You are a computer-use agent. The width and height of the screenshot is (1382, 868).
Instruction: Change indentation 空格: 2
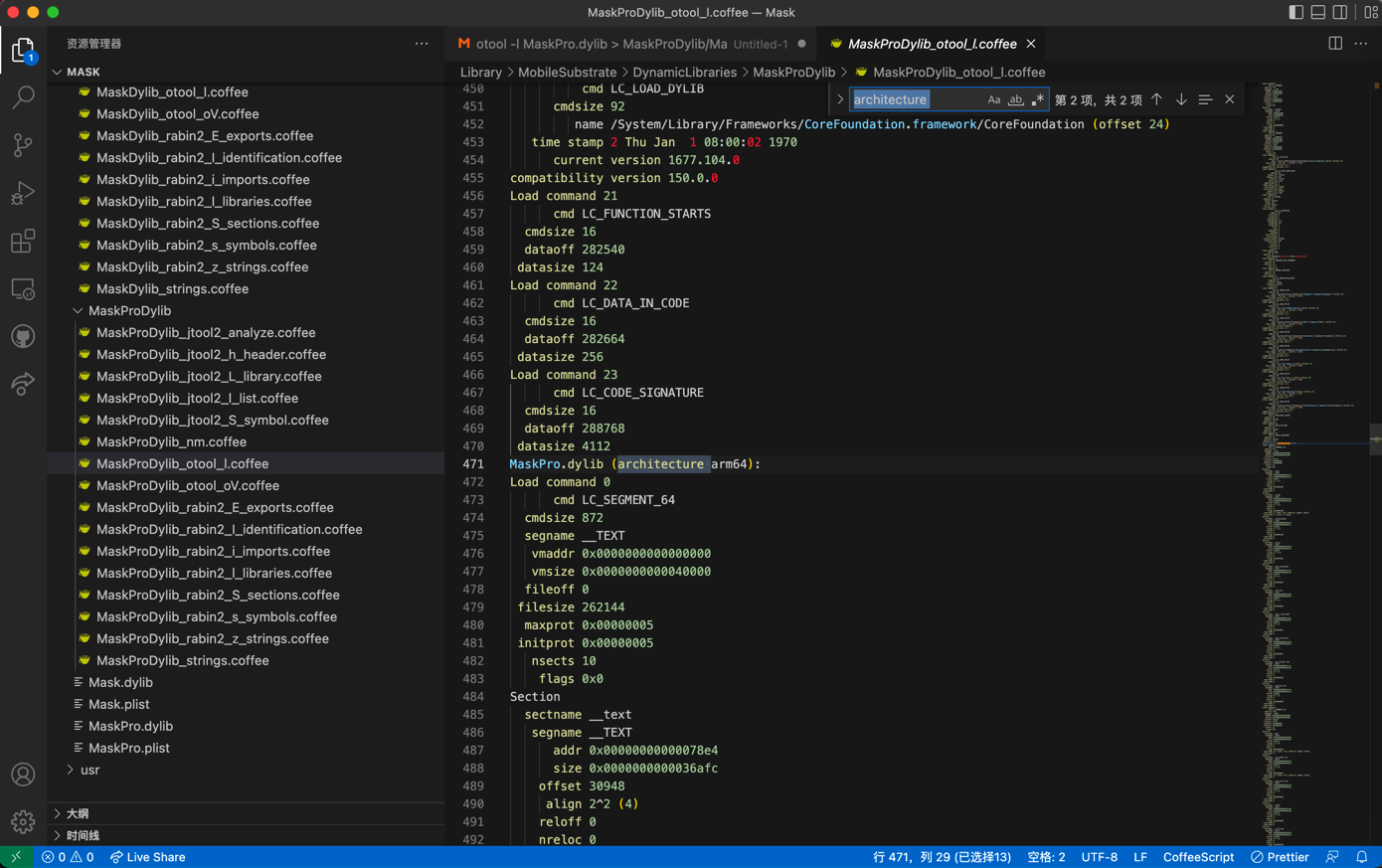coord(1046,857)
